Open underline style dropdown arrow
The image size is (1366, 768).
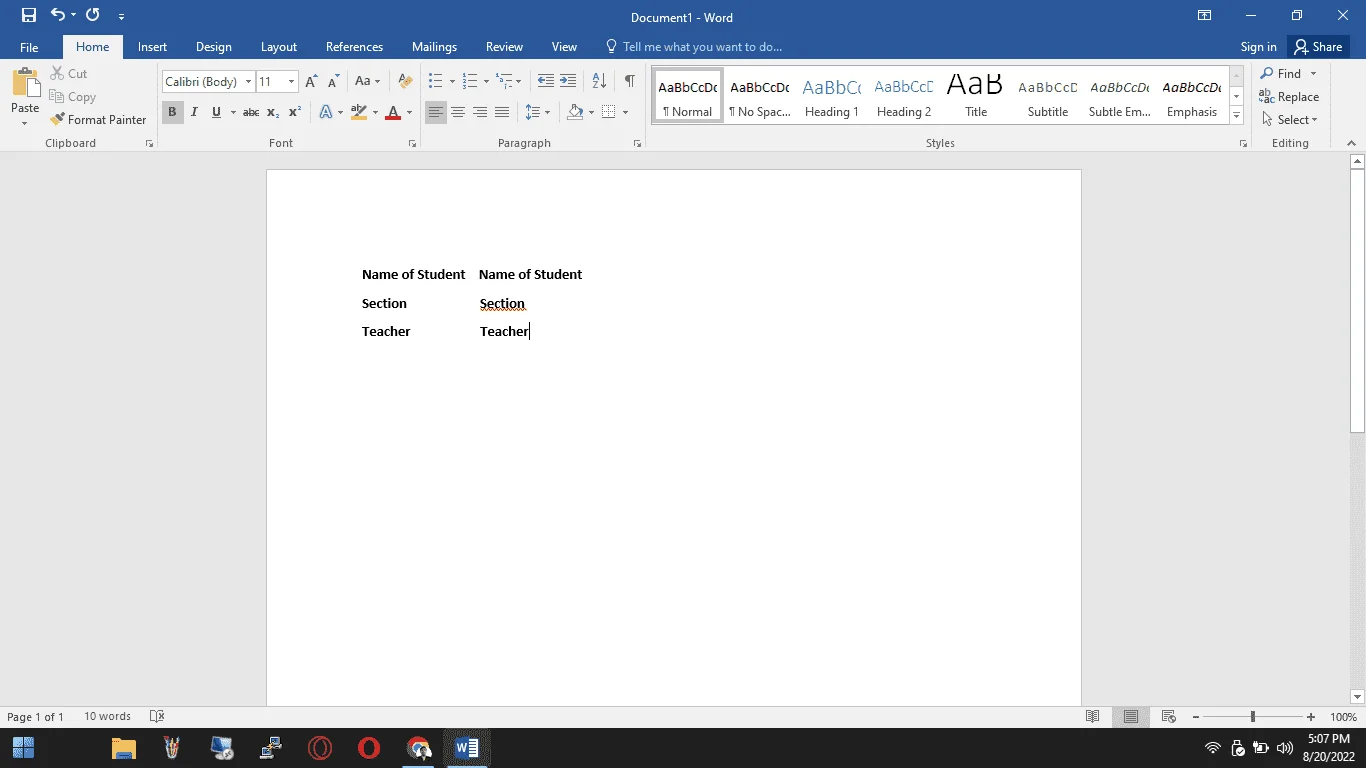(233, 112)
